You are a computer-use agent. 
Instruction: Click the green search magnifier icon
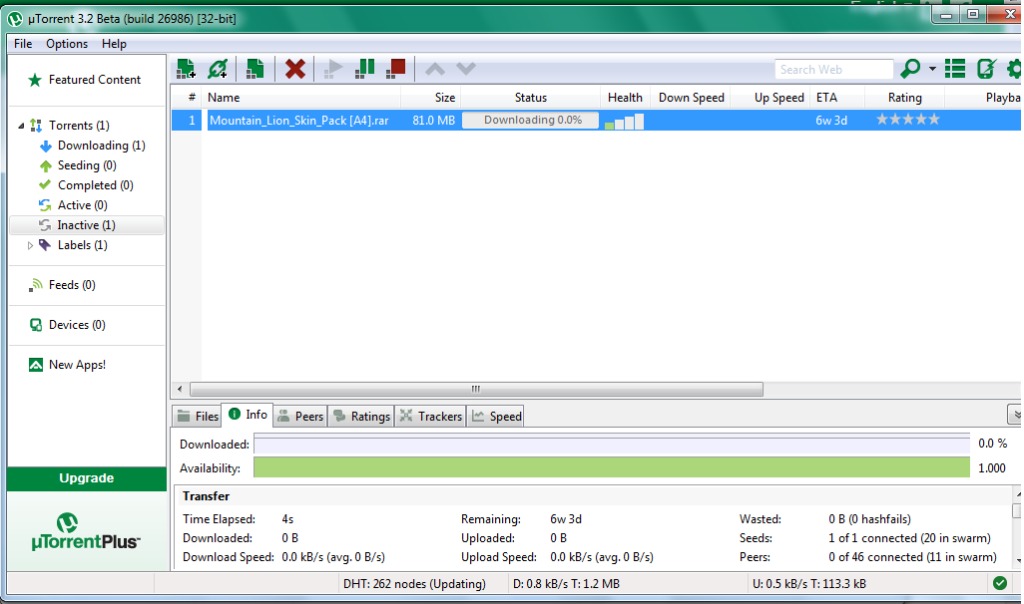point(910,68)
